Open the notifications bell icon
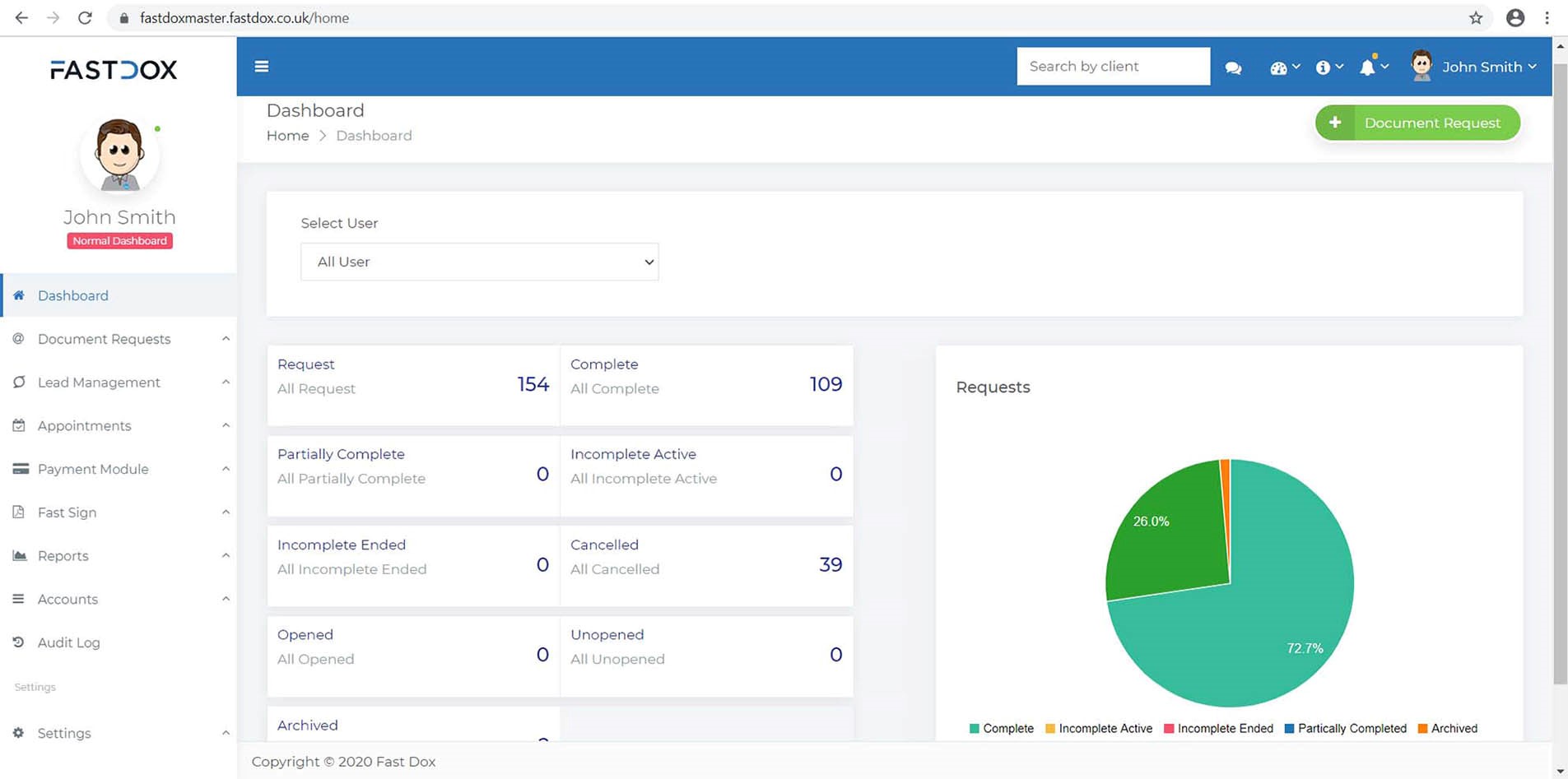This screenshot has height=779, width=1568. [1372, 67]
